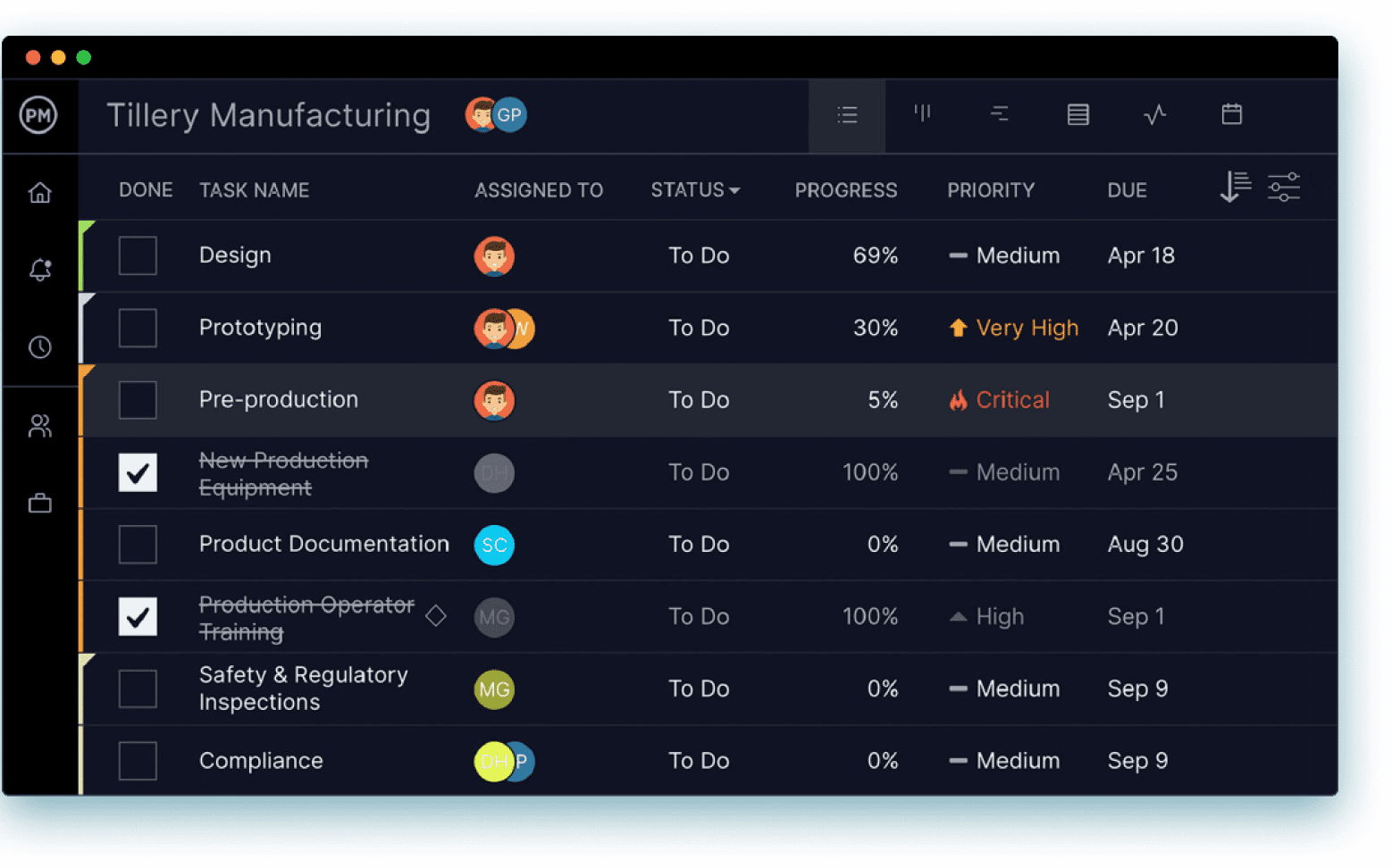Open the filter settings control
The image size is (1392, 868).
1284,188
